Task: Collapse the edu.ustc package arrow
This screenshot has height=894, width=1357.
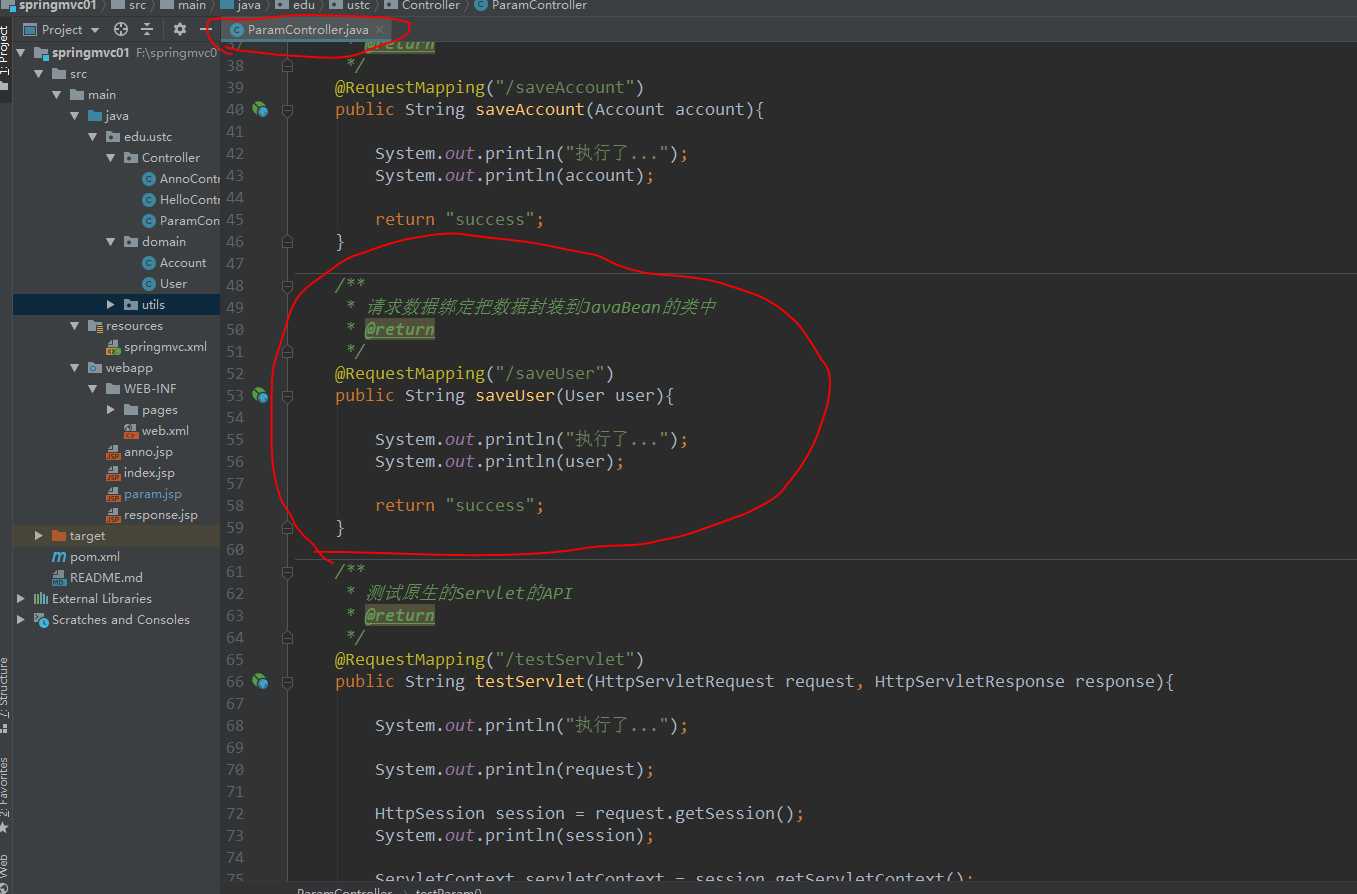Action: [92, 137]
